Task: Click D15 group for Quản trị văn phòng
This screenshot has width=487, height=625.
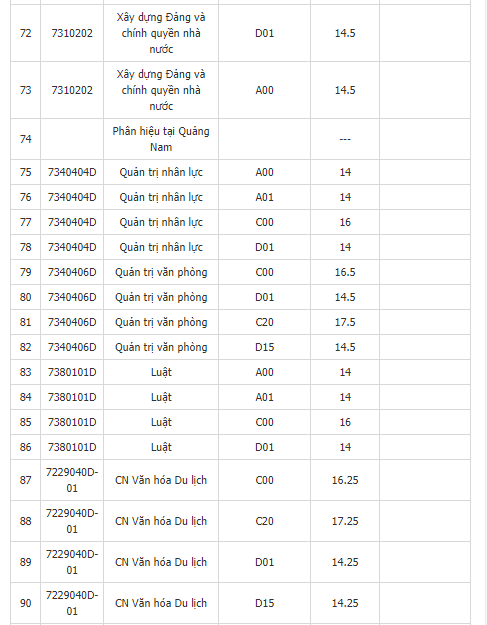Action: (x=264, y=347)
